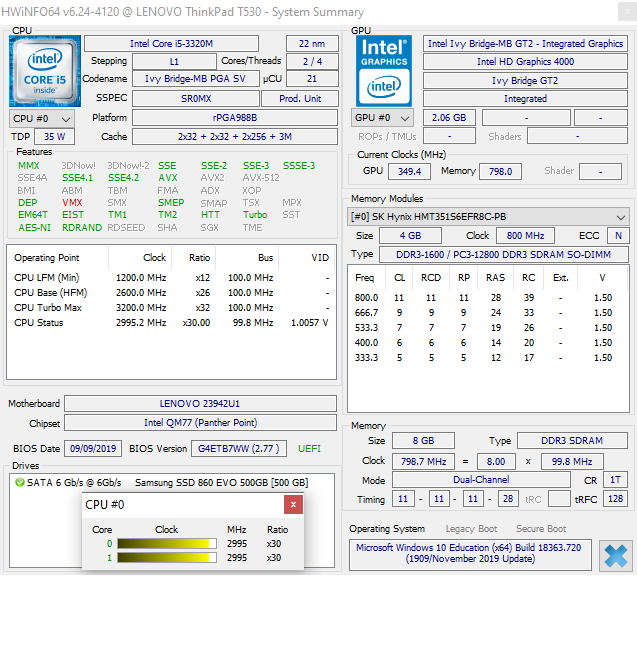
Task: Click the LENOVO 23942U1 motherboard field
Action: coord(200,404)
